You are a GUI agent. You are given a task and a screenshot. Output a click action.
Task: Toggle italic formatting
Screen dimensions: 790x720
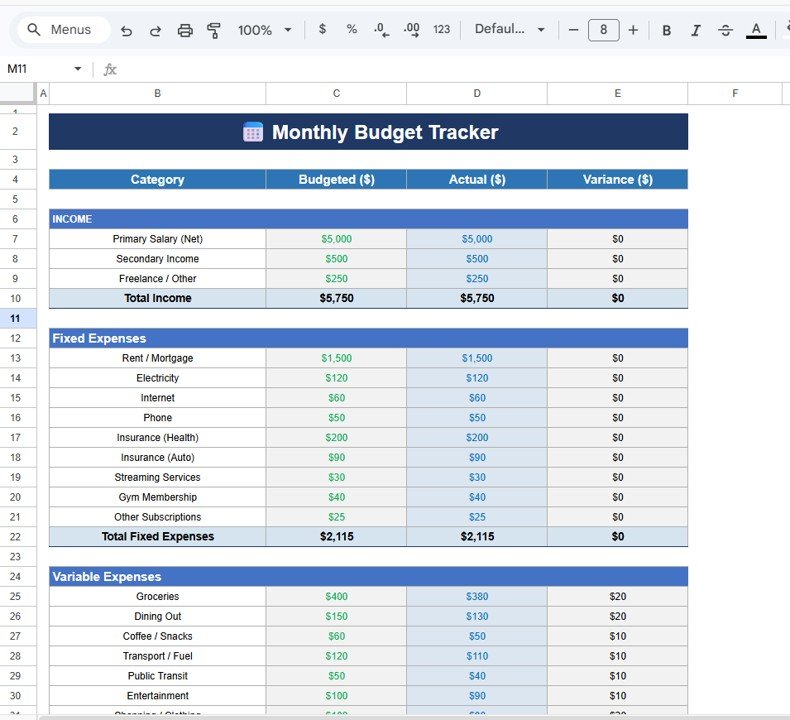[x=696, y=30]
